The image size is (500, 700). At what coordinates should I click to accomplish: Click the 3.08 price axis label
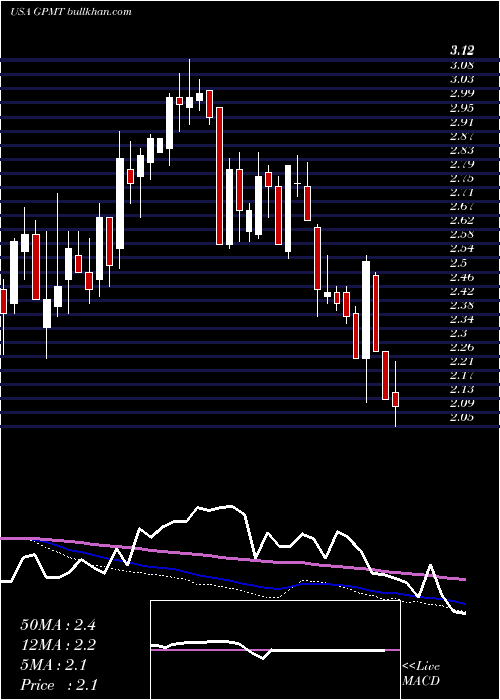(x=462, y=66)
